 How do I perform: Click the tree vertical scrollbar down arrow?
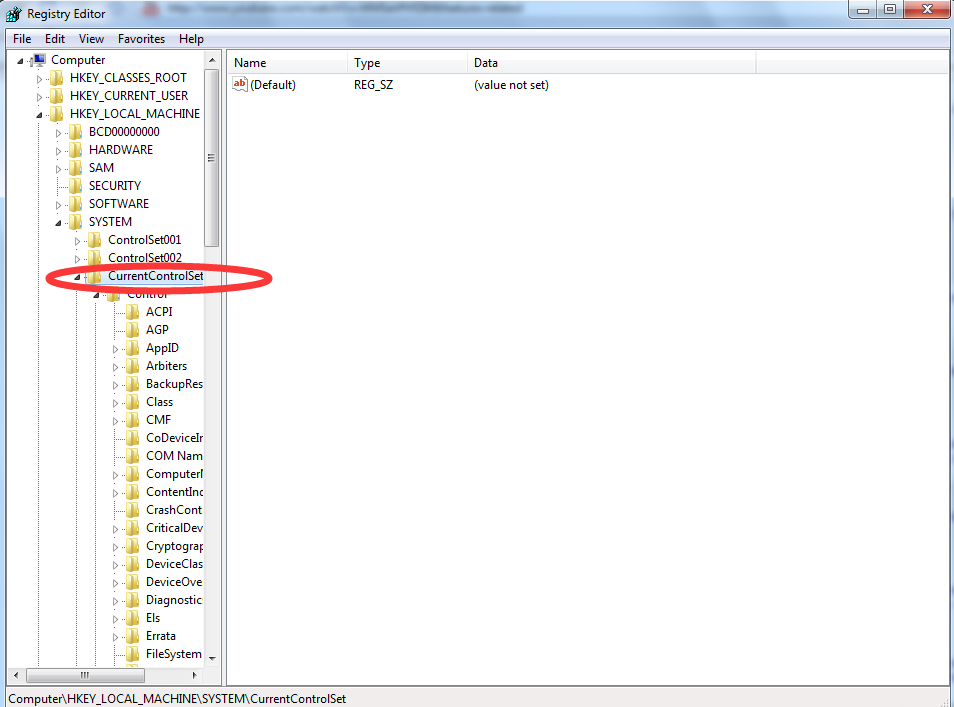coord(212,658)
